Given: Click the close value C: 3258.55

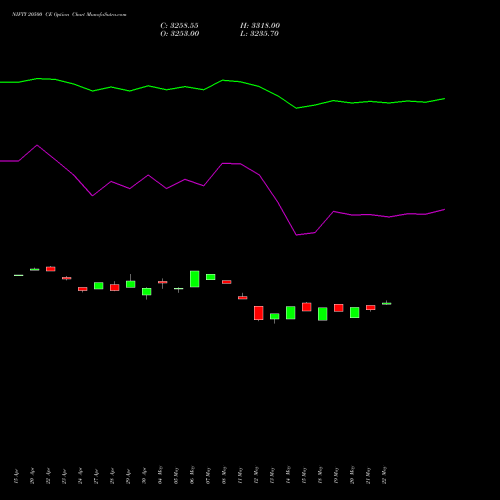Looking at the screenshot, I should pyautogui.click(x=179, y=26).
